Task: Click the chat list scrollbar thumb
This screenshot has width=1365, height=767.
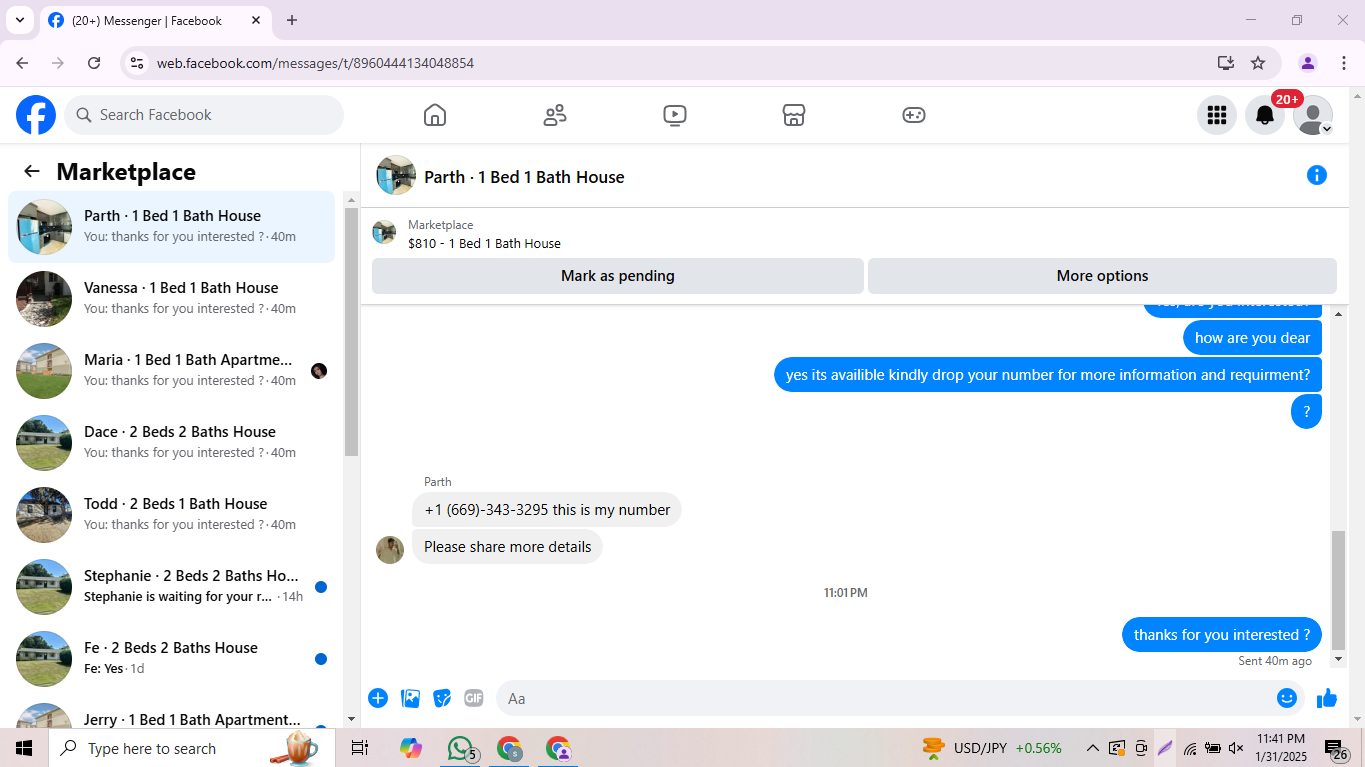Action: (351, 332)
